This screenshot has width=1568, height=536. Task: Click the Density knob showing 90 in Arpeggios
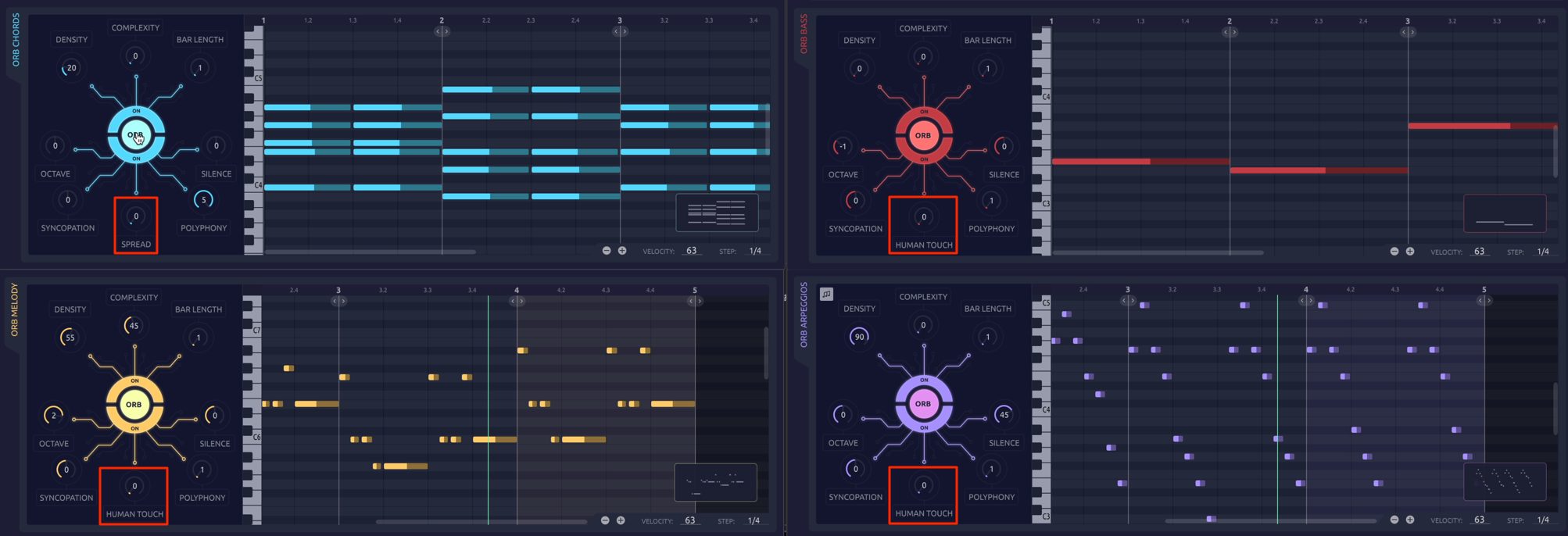click(860, 337)
